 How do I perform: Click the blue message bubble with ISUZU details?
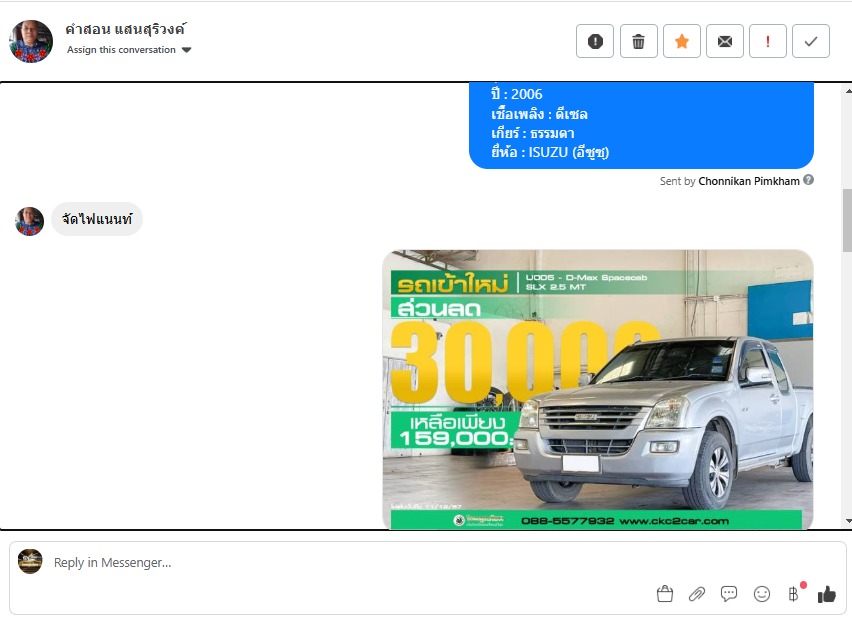click(641, 126)
